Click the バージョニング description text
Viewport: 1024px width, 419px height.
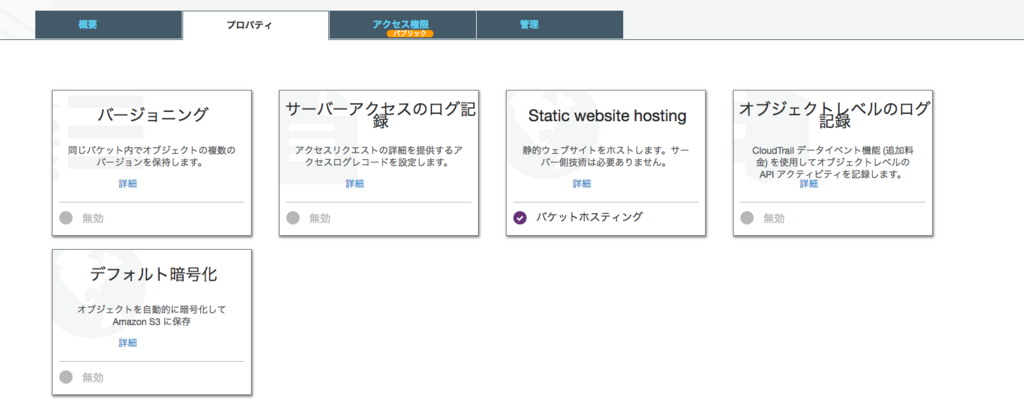click(x=152, y=157)
